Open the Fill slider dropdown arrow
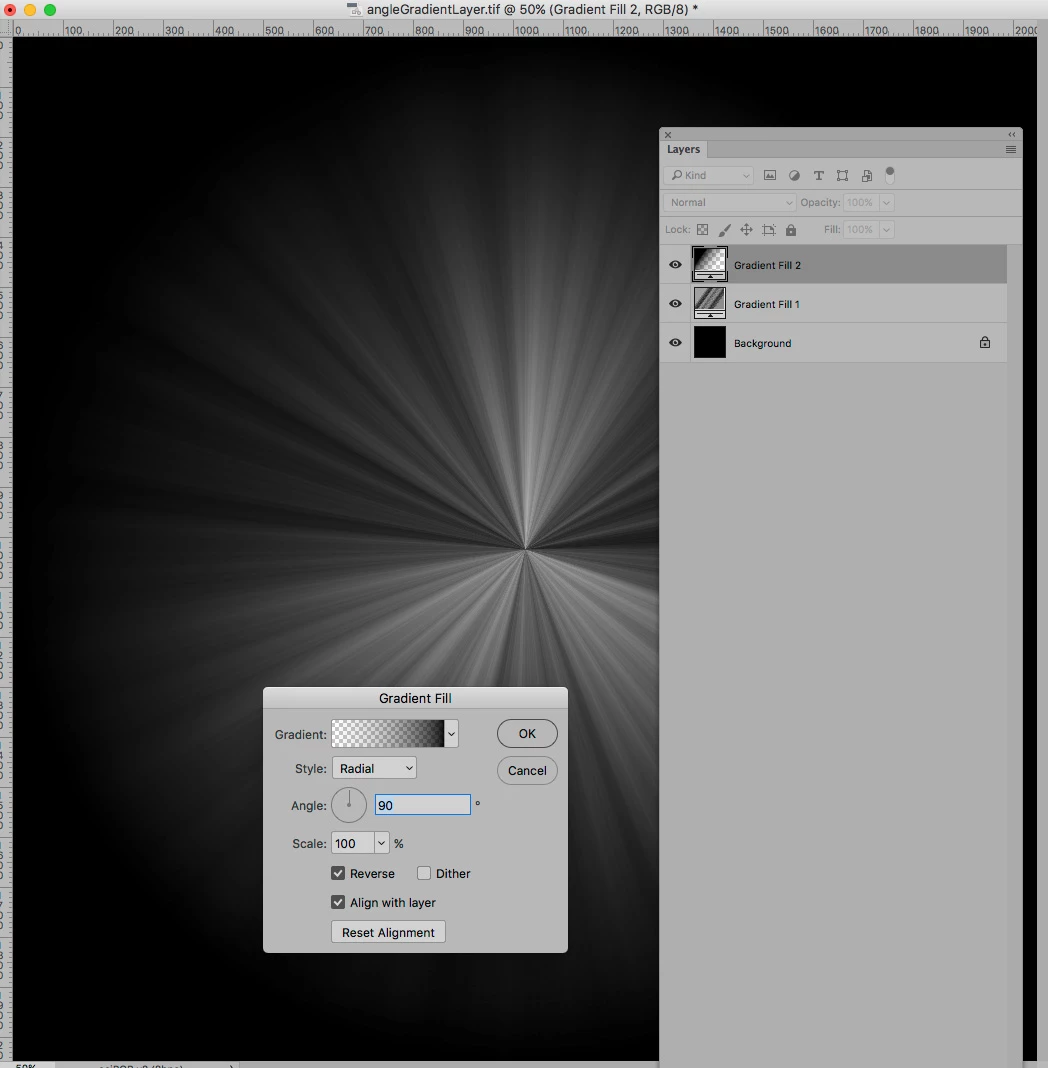Screen dimensions: 1048x1068 click(x=887, y=230)
